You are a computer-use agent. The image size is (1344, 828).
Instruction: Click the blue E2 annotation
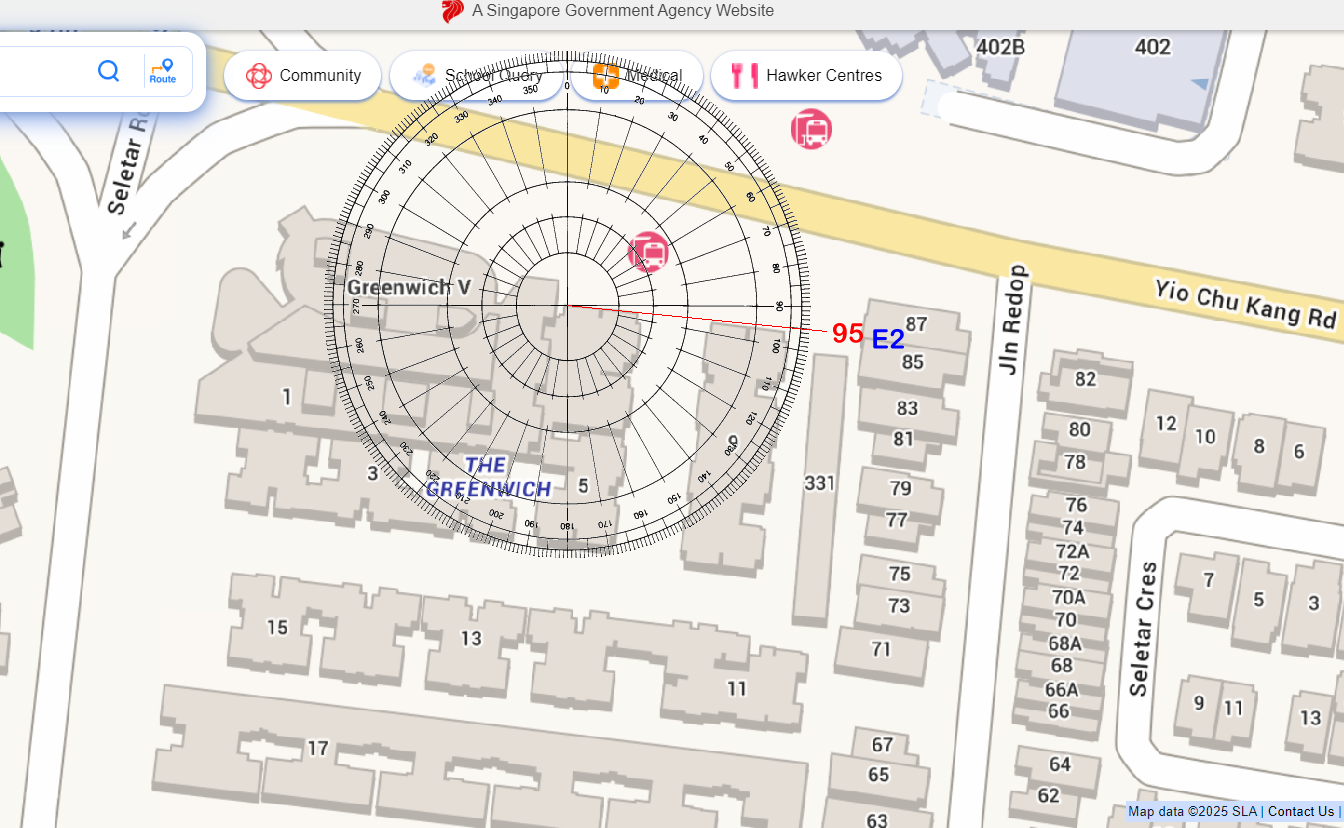click(888, 340)
